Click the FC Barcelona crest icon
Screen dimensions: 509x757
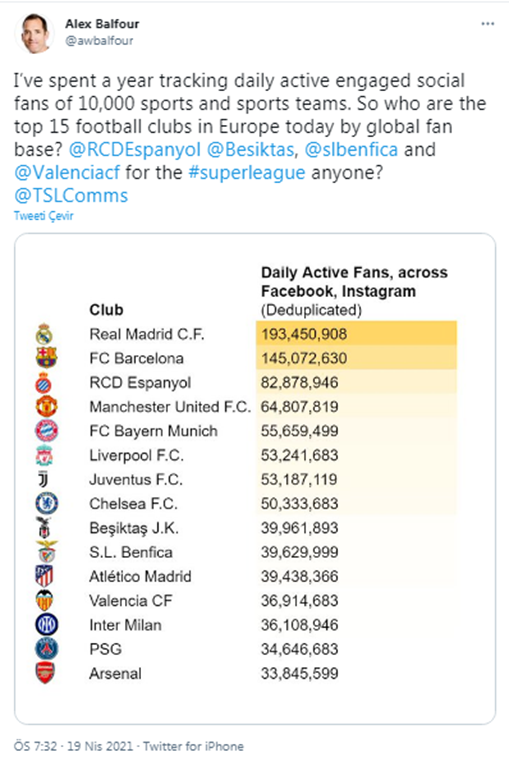[x=46, y=358]
